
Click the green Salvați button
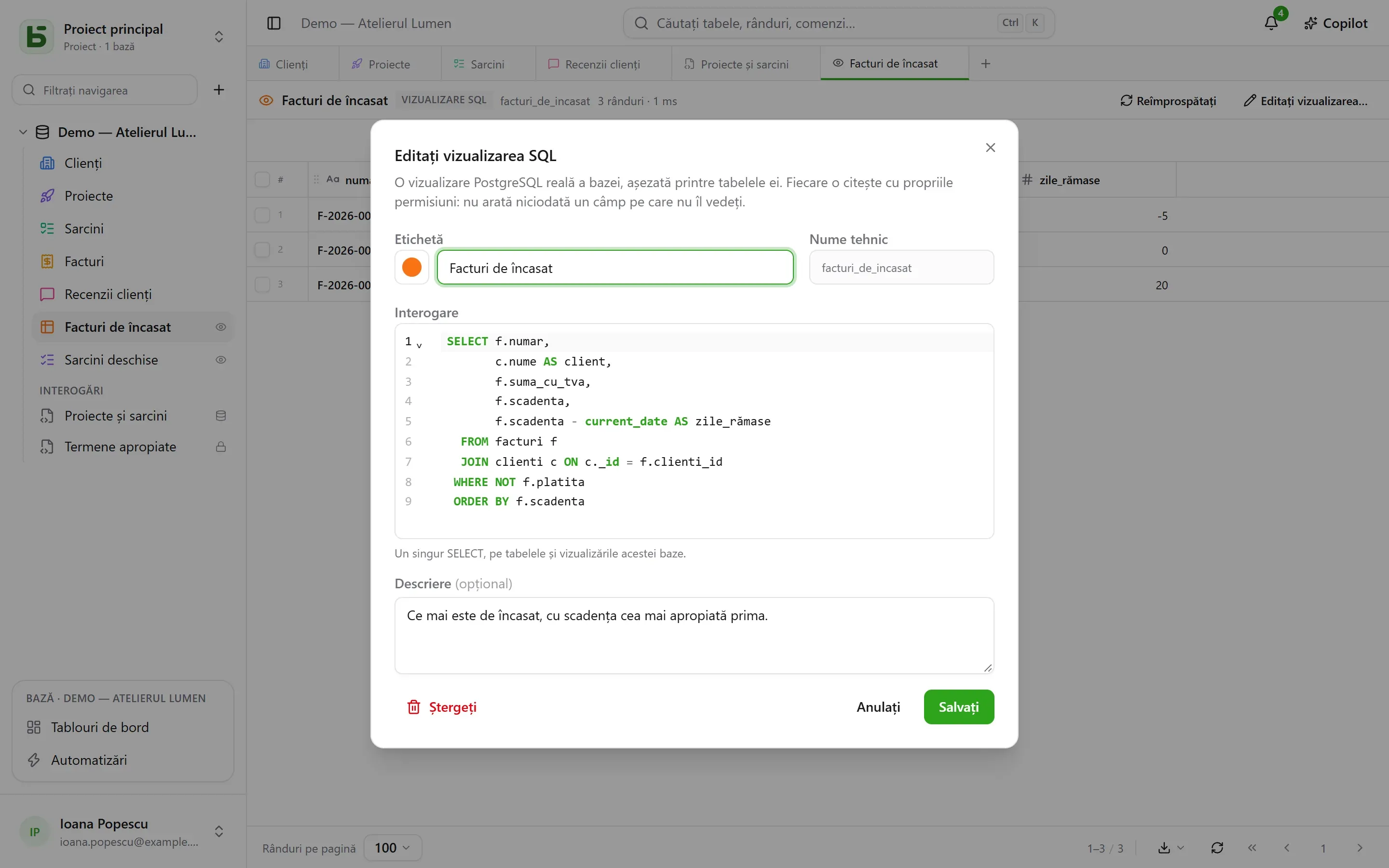[958, 706]
